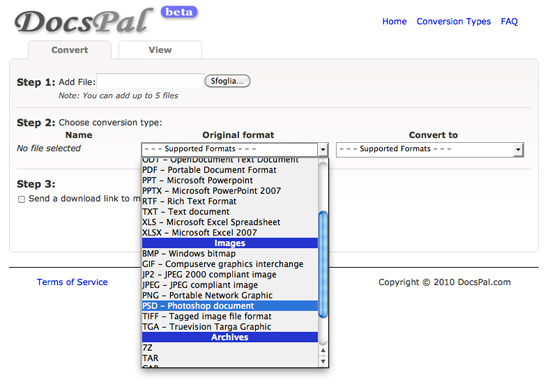Switch to the Convert tab

(70, 50)
